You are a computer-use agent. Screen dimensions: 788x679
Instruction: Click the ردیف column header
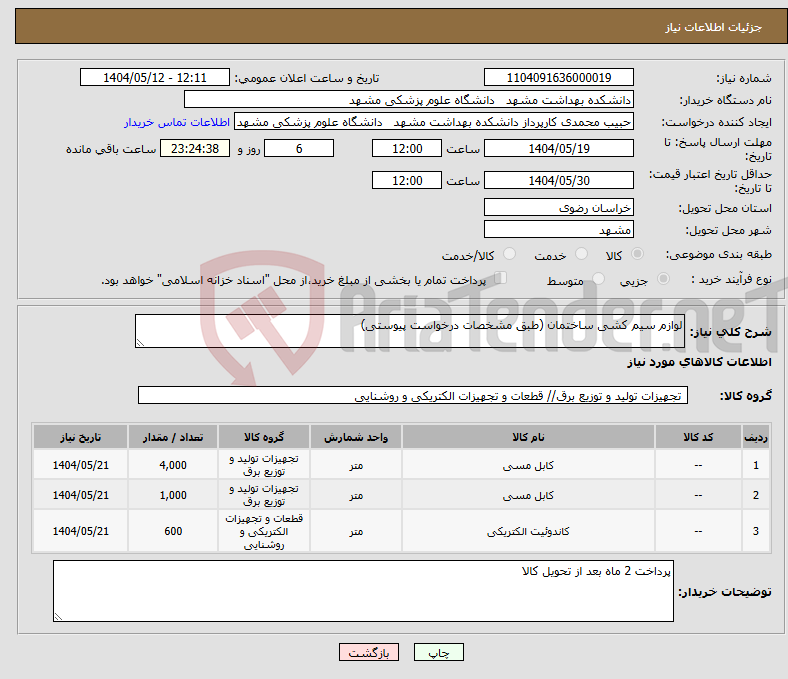756,437
